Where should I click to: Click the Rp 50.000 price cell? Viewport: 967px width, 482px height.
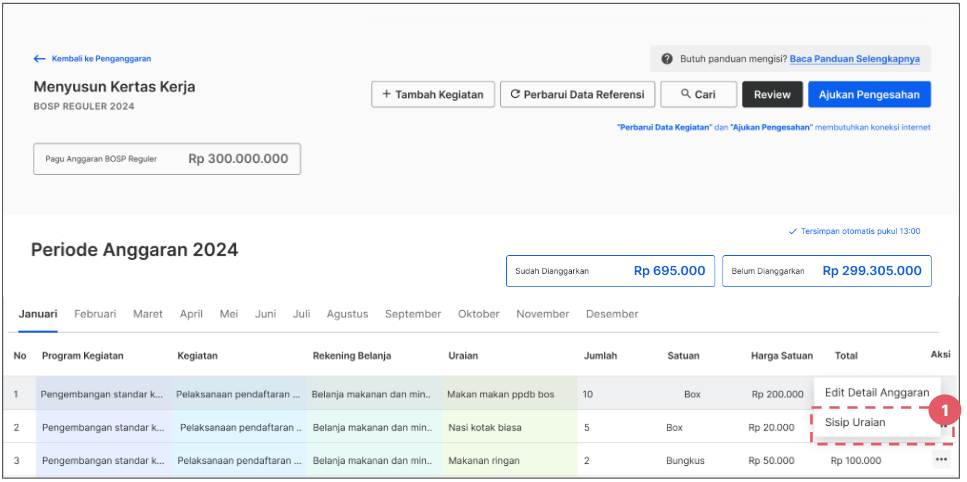coord(771,460)
